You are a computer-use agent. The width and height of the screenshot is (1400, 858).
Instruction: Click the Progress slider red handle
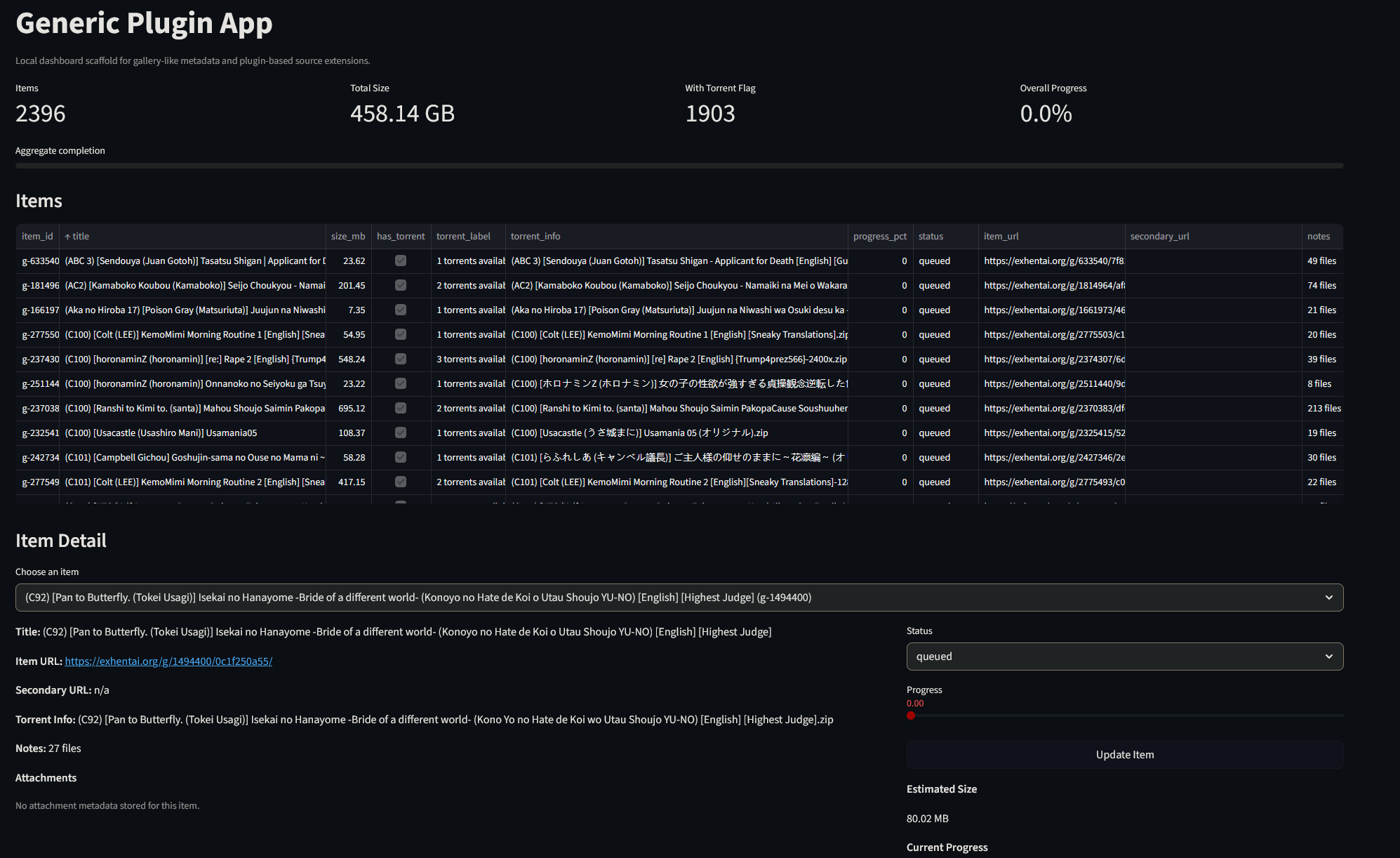pyautogui.click(x=911, y=715)
